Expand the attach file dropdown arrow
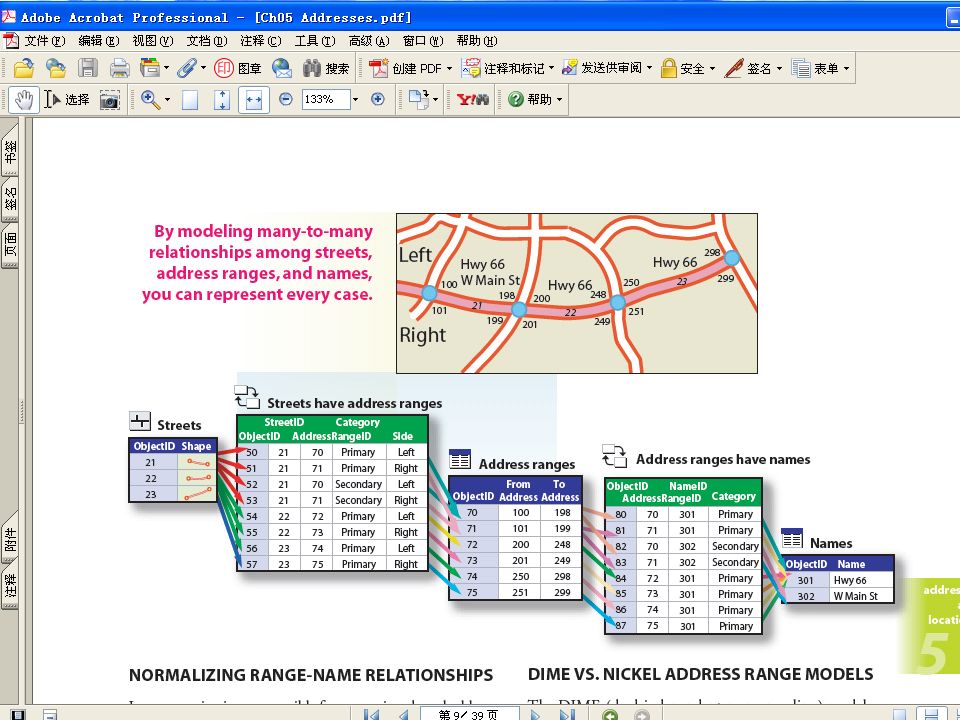This screenshot has height=720, width=960. 203,68
